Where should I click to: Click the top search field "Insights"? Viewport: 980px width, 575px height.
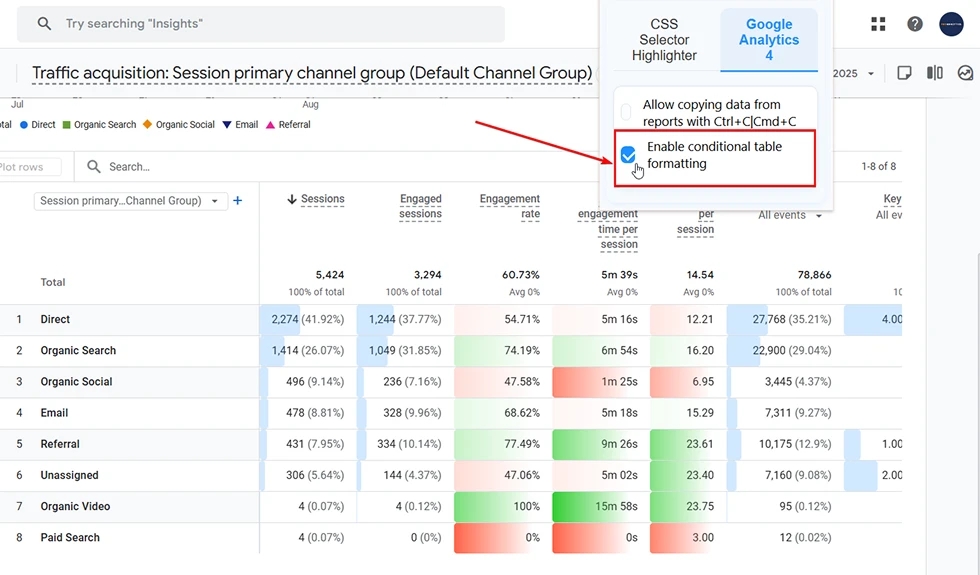coord(261,24)
